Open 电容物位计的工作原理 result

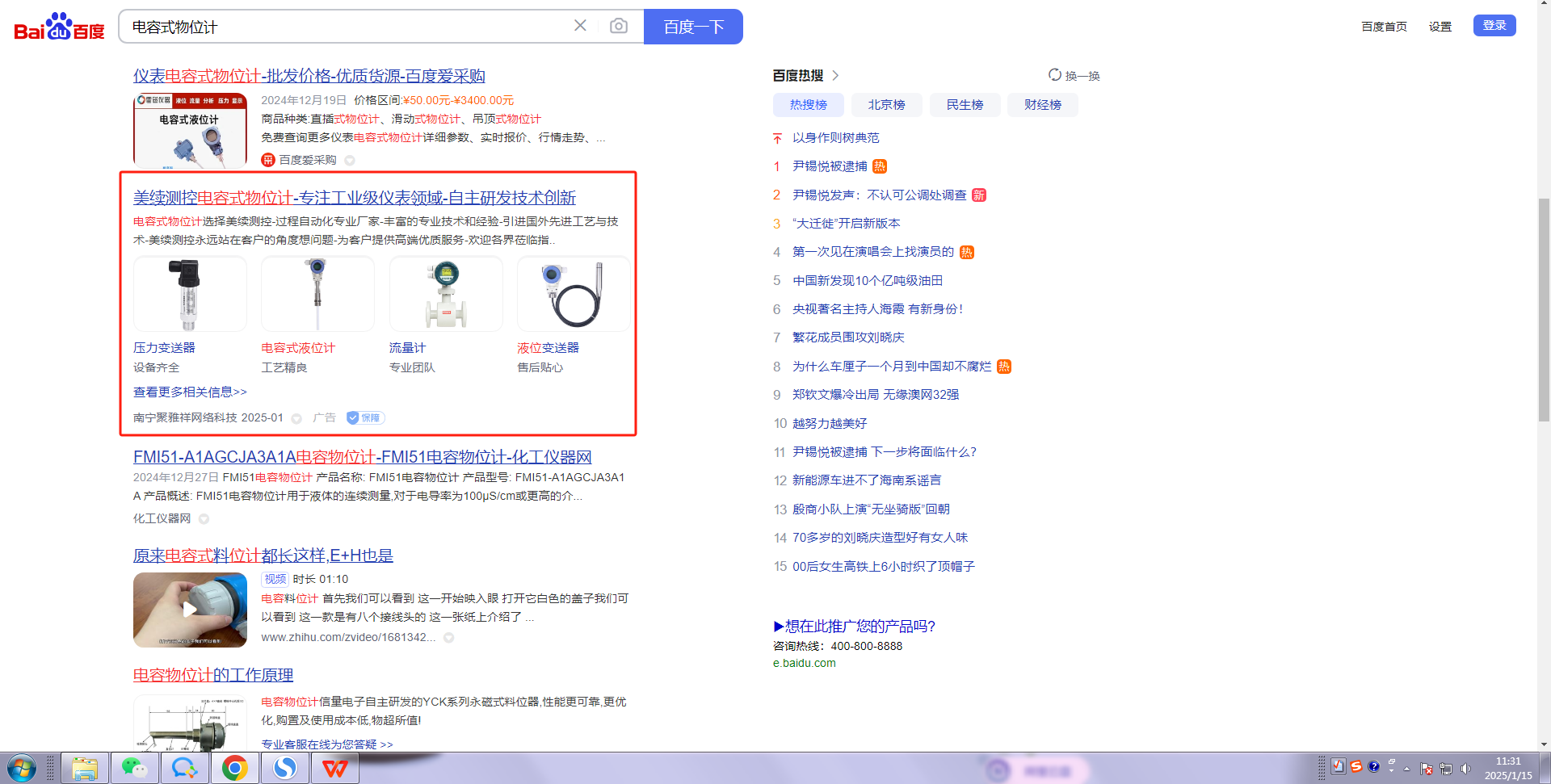tap(213, 675)
